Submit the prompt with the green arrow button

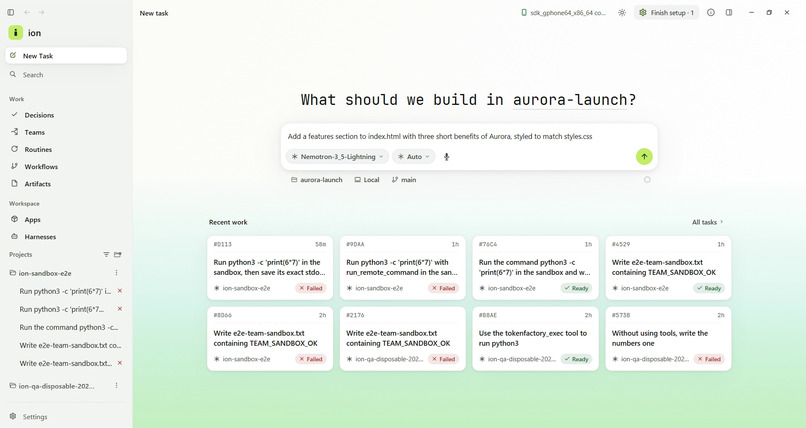click(644, 157)
